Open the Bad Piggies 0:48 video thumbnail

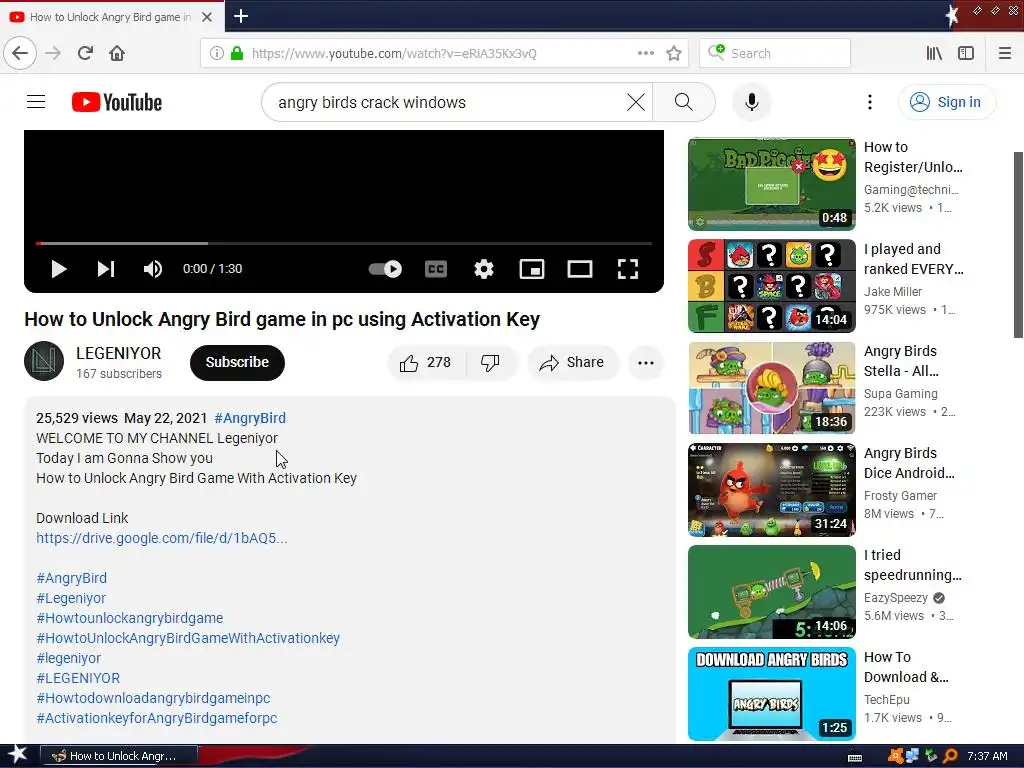tap(771, 184)
